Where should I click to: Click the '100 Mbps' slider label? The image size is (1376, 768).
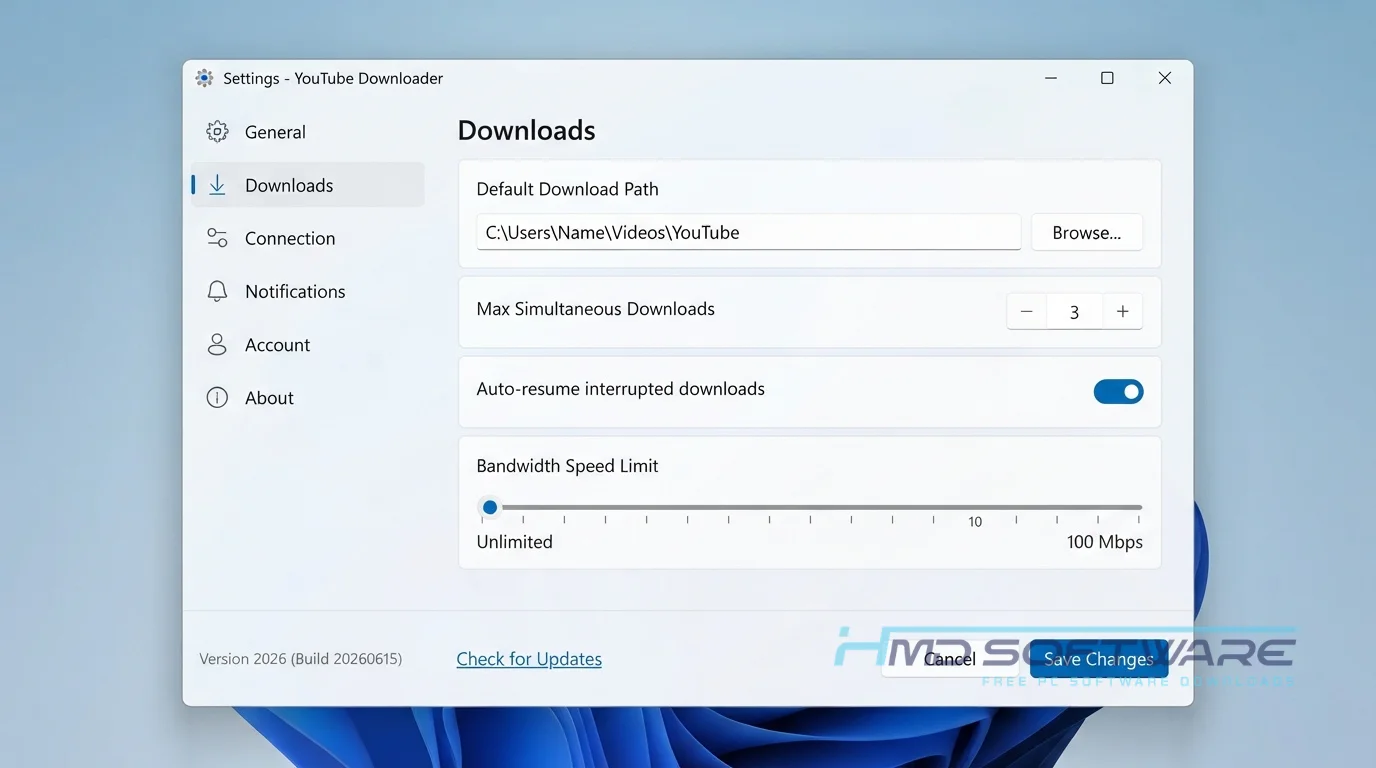click(1104, 542)
